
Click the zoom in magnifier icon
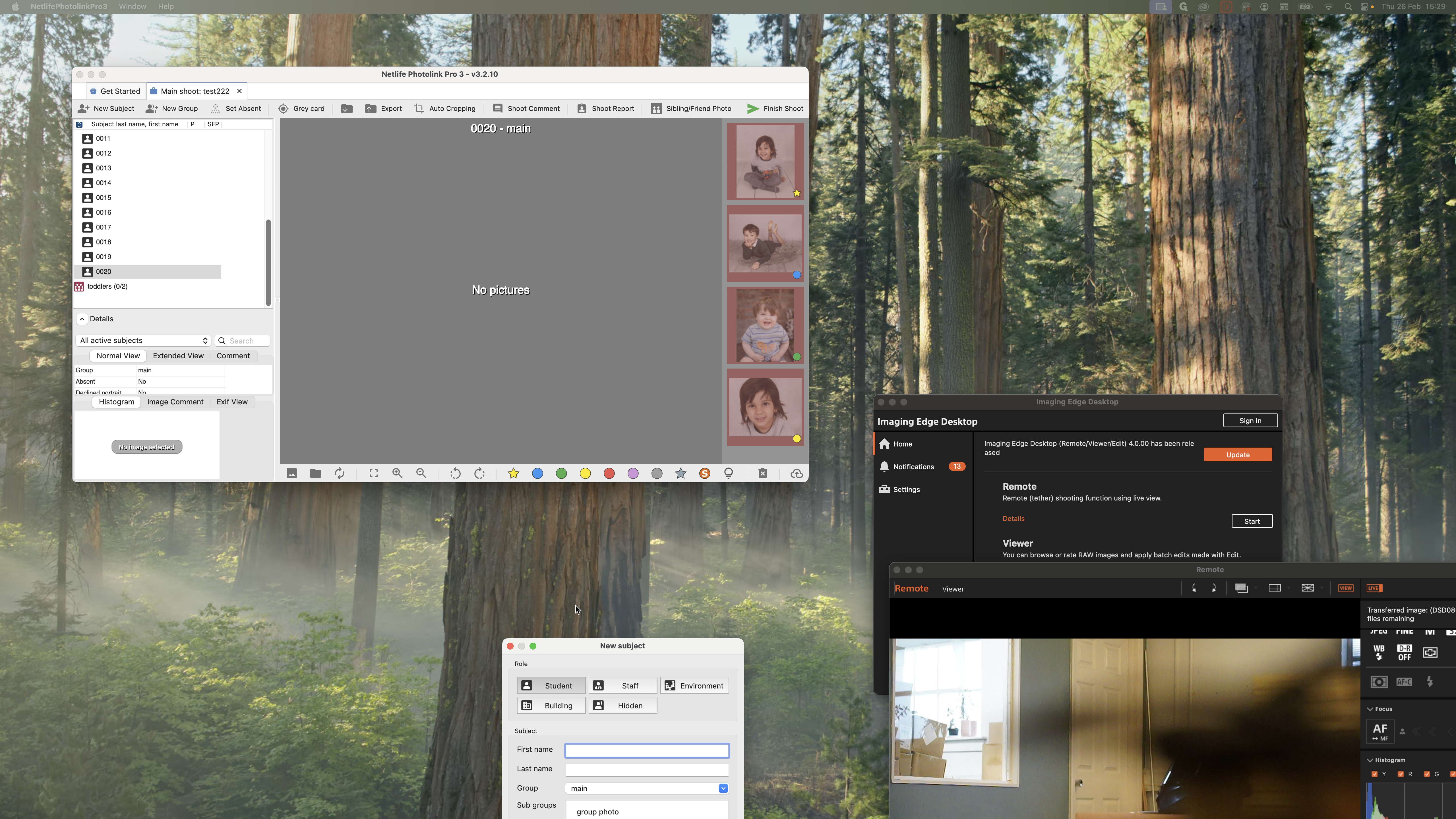click(397, 474)
